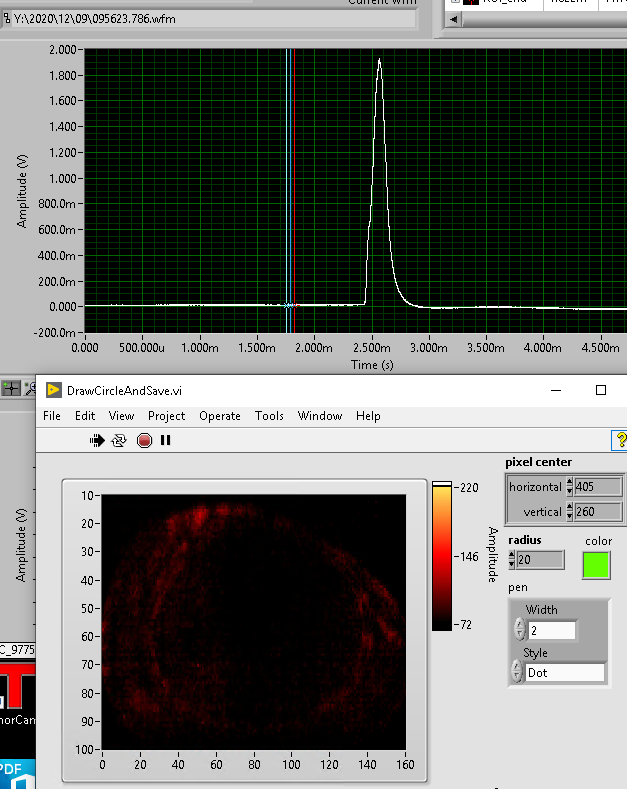Click the Pause execution button
Viewport: 627px width, 789px height.
point(165,440)
